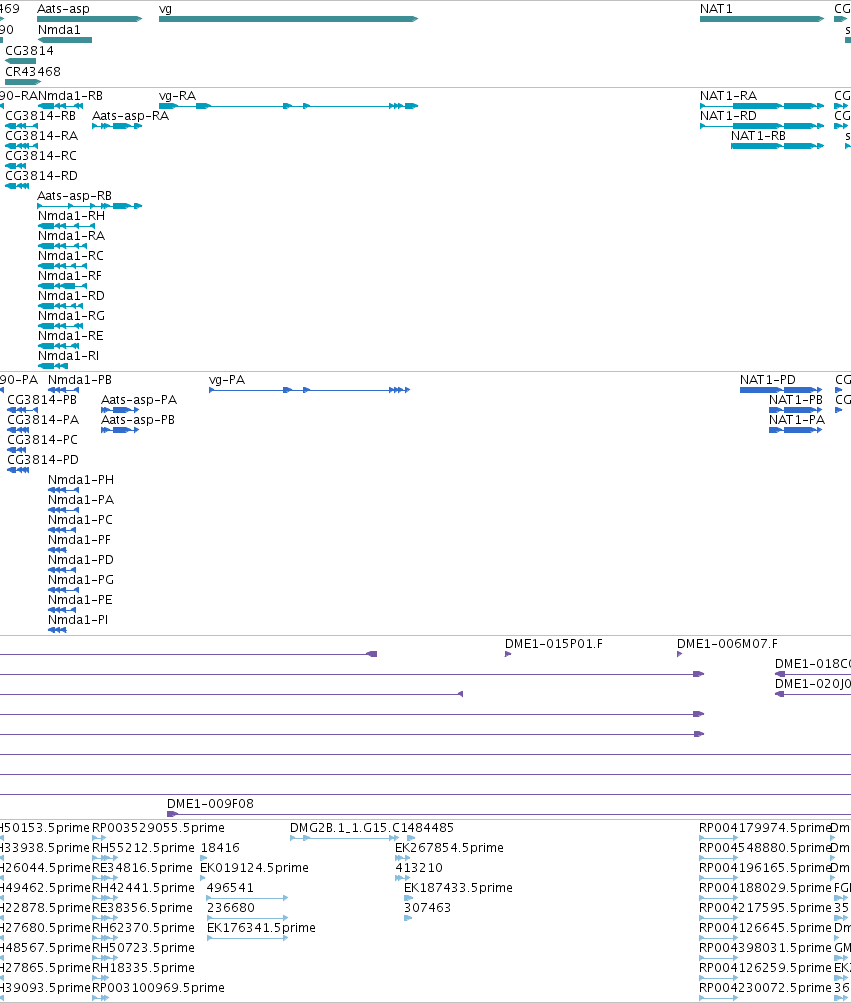Open the vg-RA transcript glyph

tap(288, 106)
